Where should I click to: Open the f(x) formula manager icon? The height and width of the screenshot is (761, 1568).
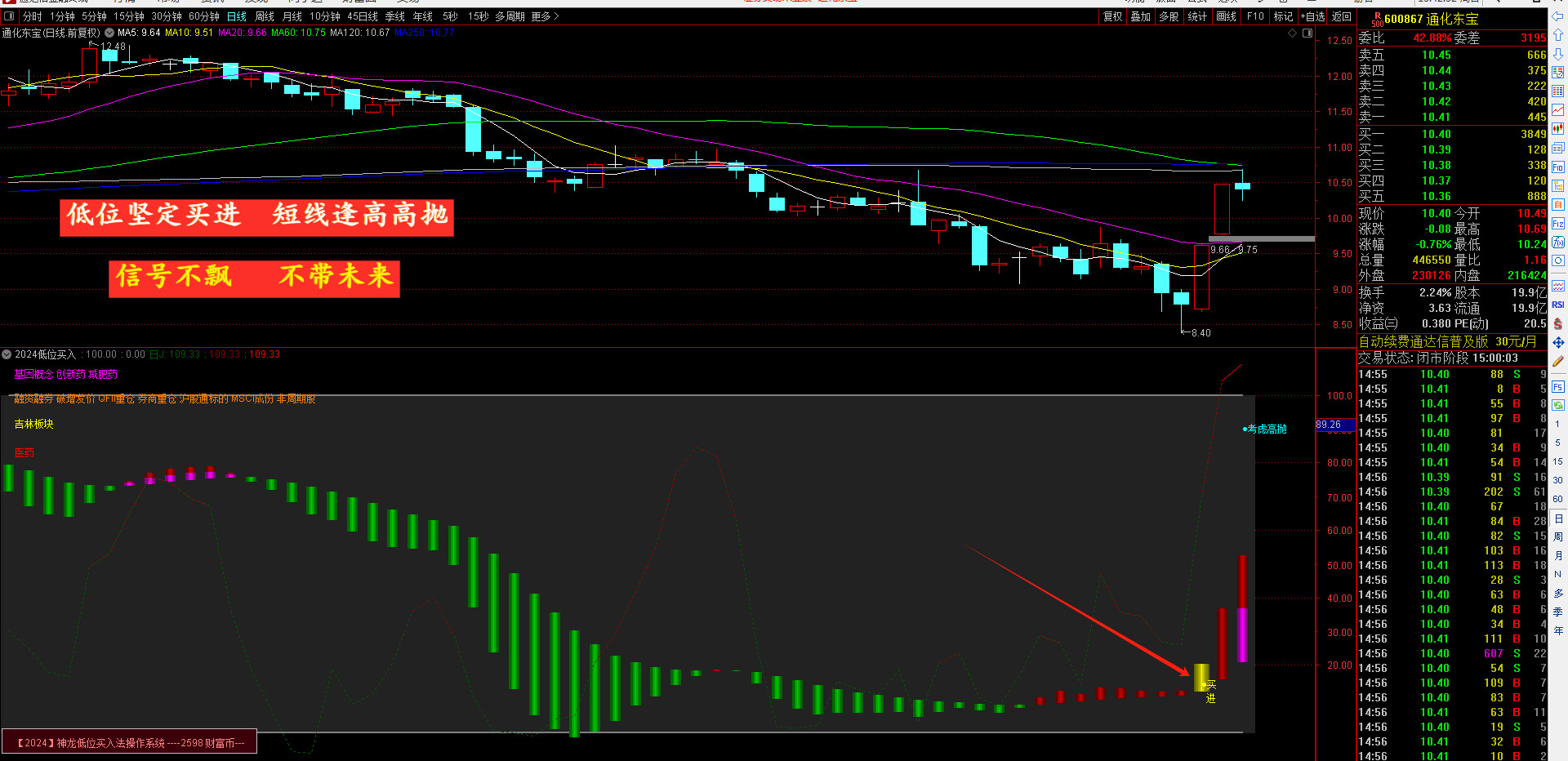coord(1558,243)
